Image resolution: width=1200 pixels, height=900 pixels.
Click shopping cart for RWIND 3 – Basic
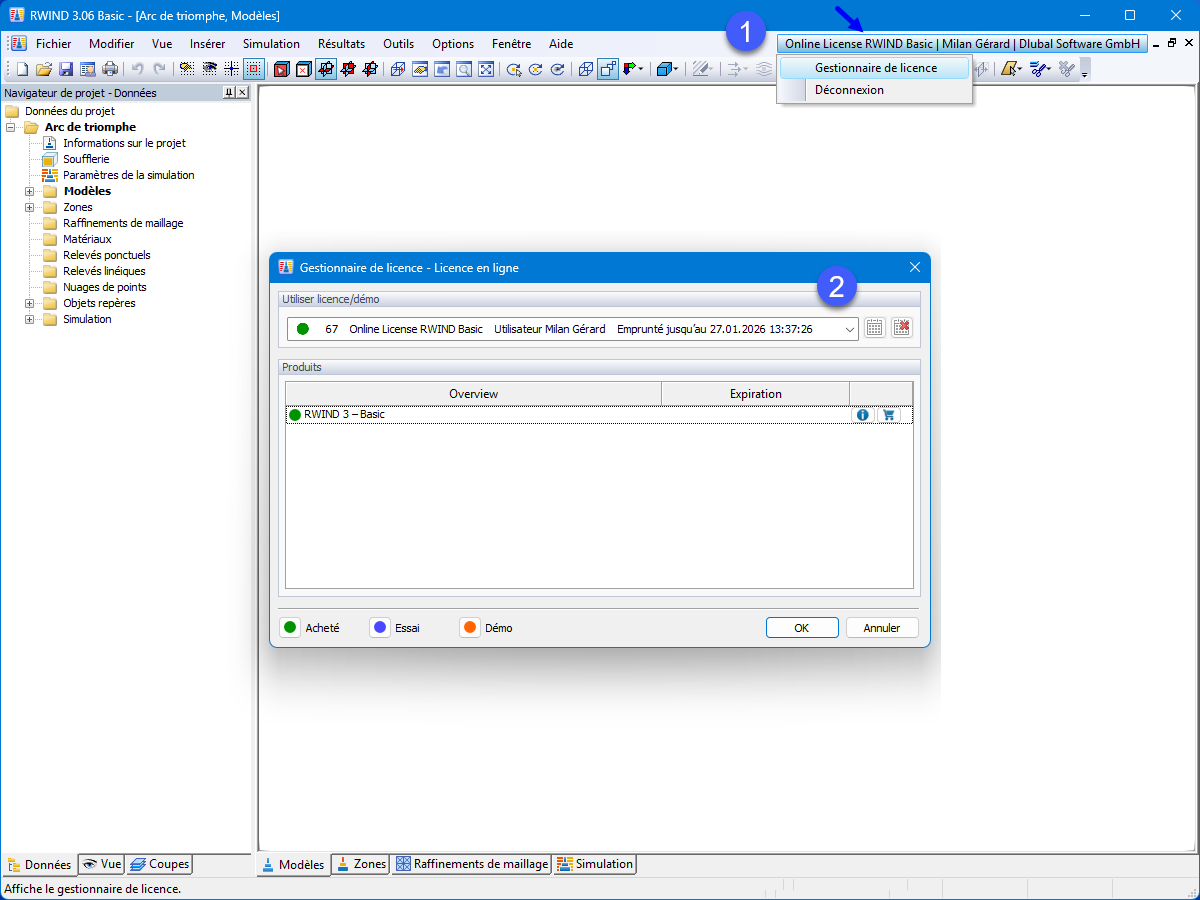tap(888, 415)
